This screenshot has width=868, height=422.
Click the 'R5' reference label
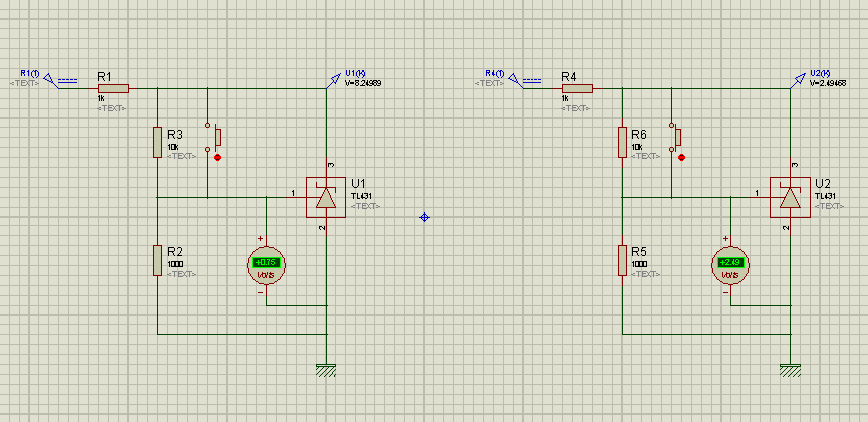click(x=639, y=253)
